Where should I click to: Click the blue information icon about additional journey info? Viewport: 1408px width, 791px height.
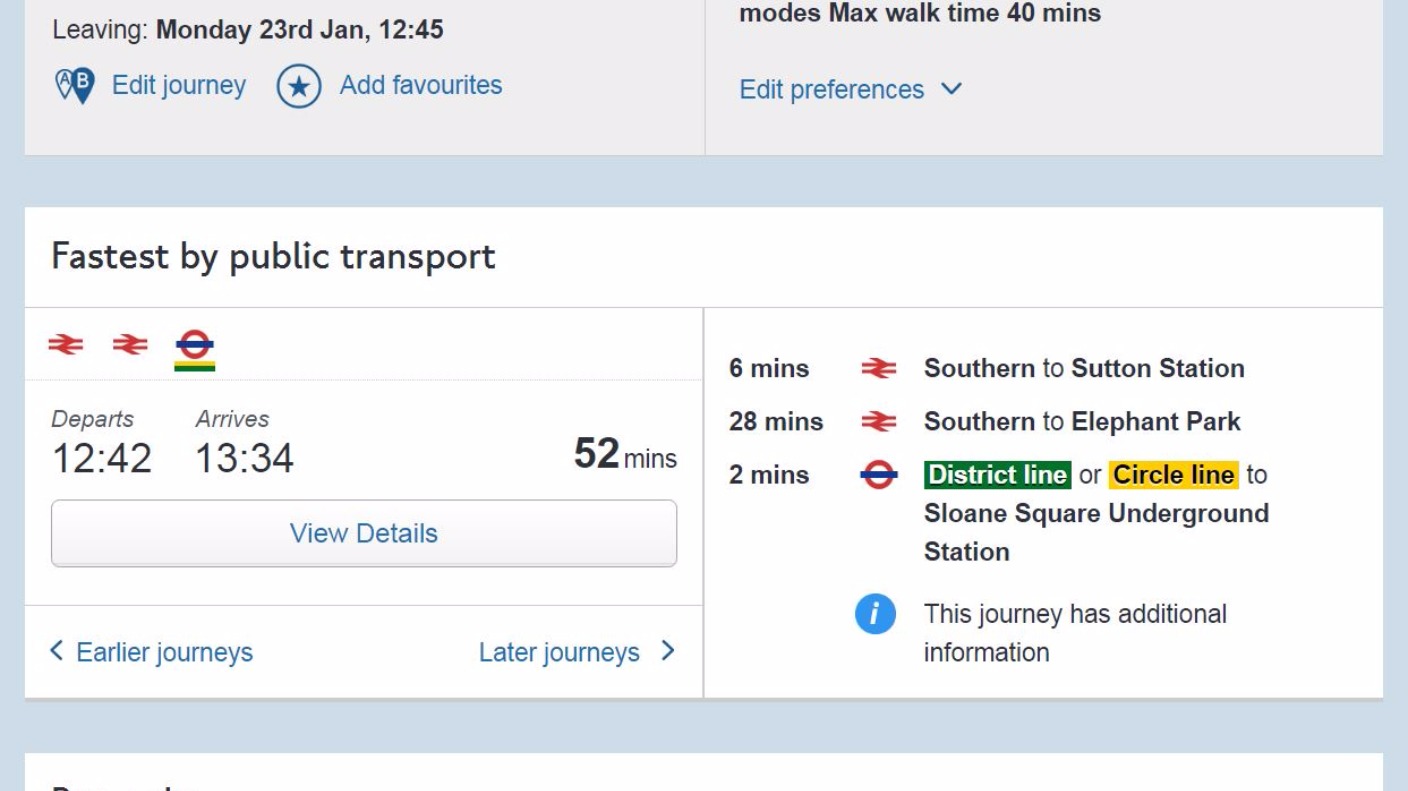tap(875, 614)
